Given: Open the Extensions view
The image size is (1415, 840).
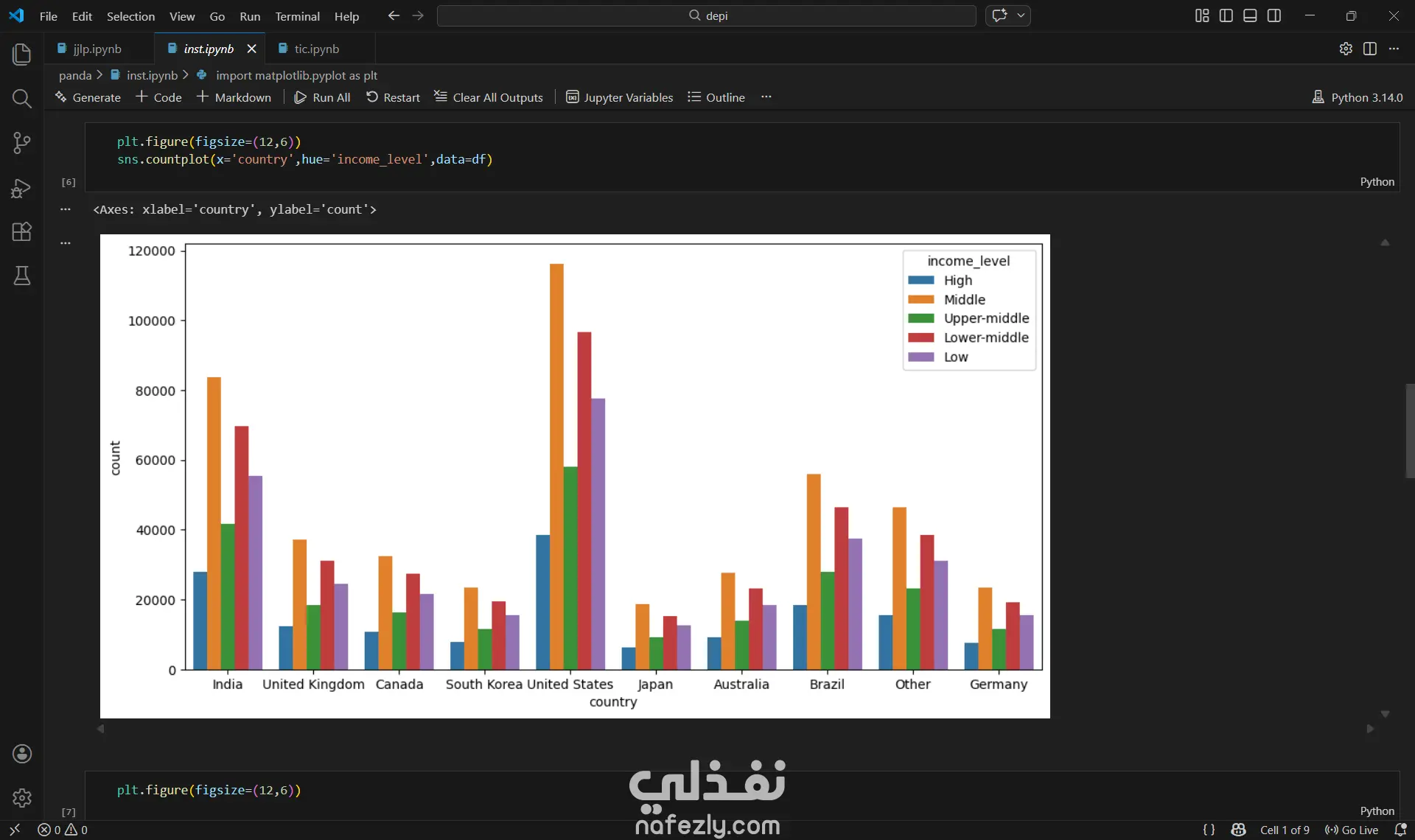Looking at the screenshot, I should click(22, 232).
